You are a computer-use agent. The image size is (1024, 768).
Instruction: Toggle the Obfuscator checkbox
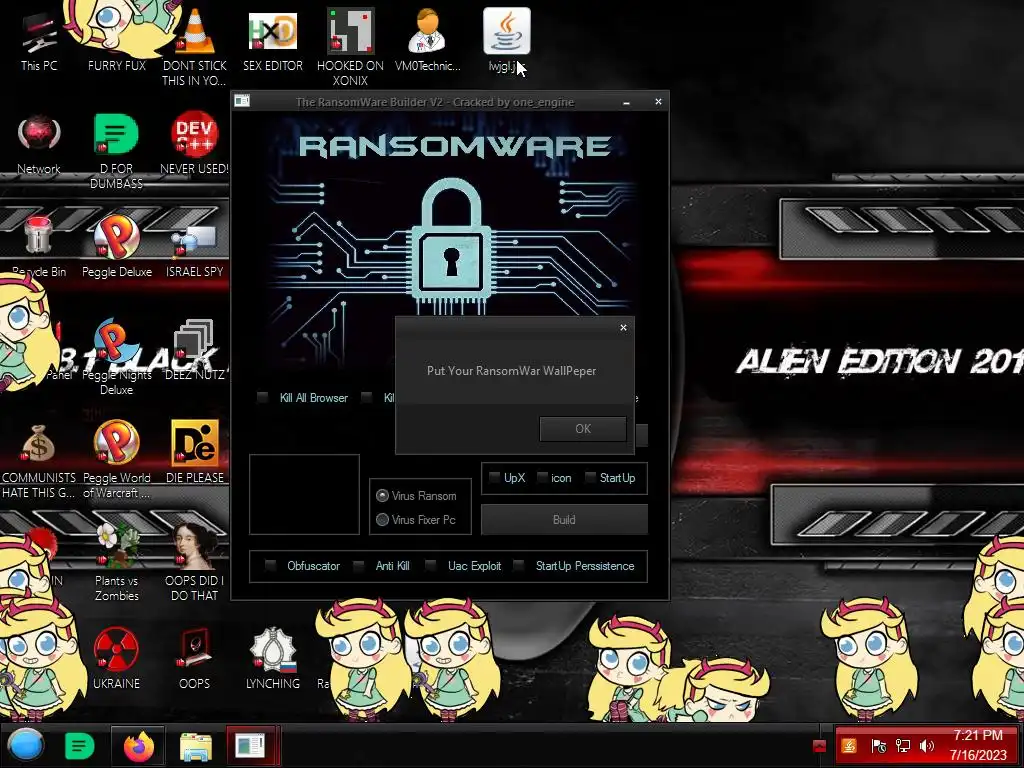pos(270,566)
